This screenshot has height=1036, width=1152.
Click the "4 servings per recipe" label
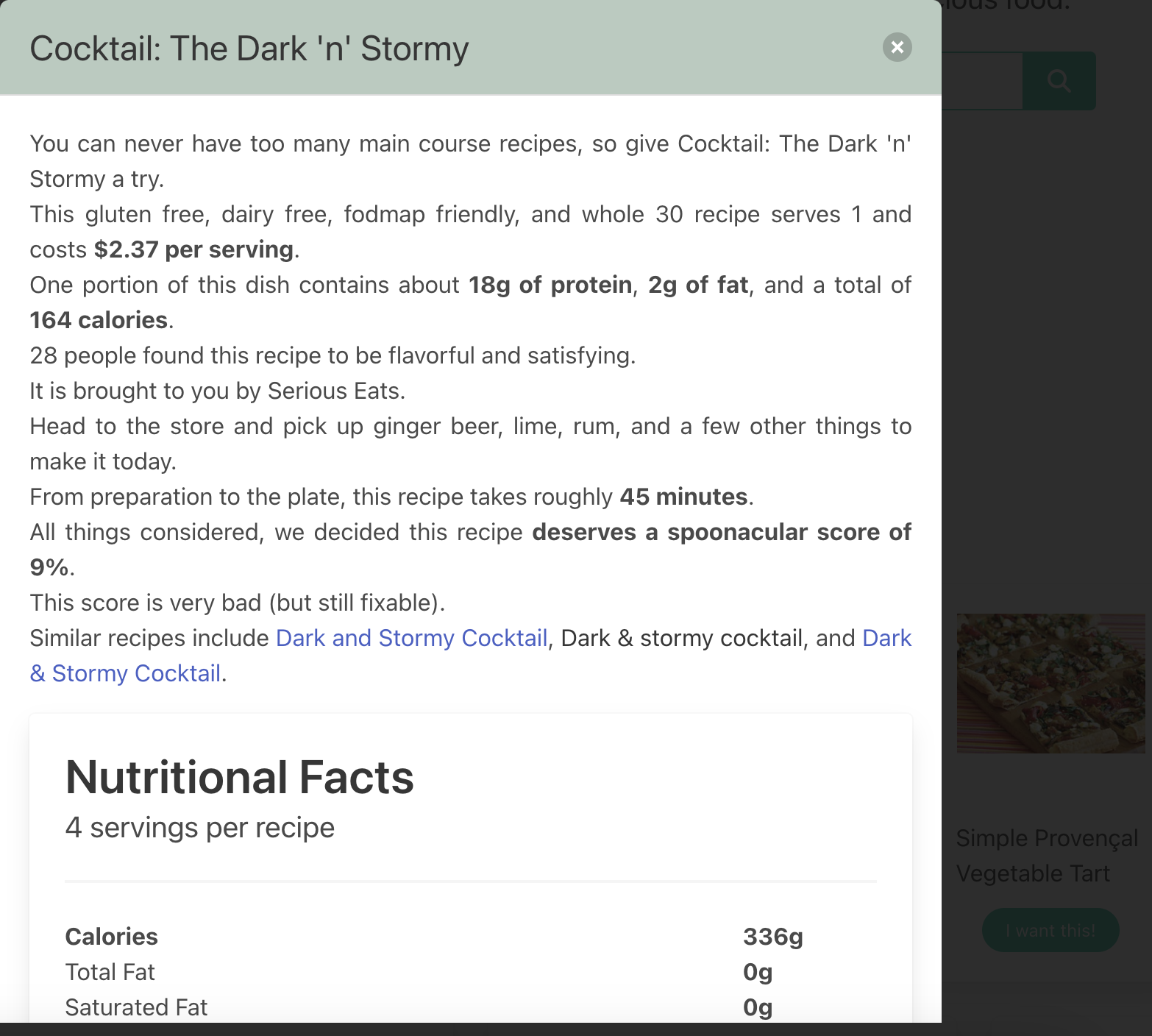tap(199, 827)
